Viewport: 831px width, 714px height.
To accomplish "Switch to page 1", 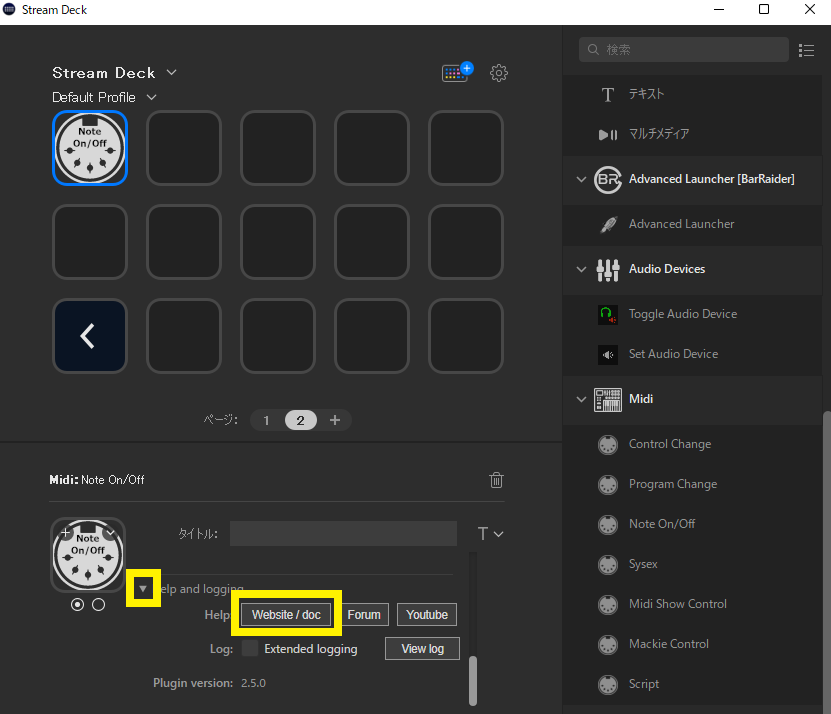I will click(266, 420).
